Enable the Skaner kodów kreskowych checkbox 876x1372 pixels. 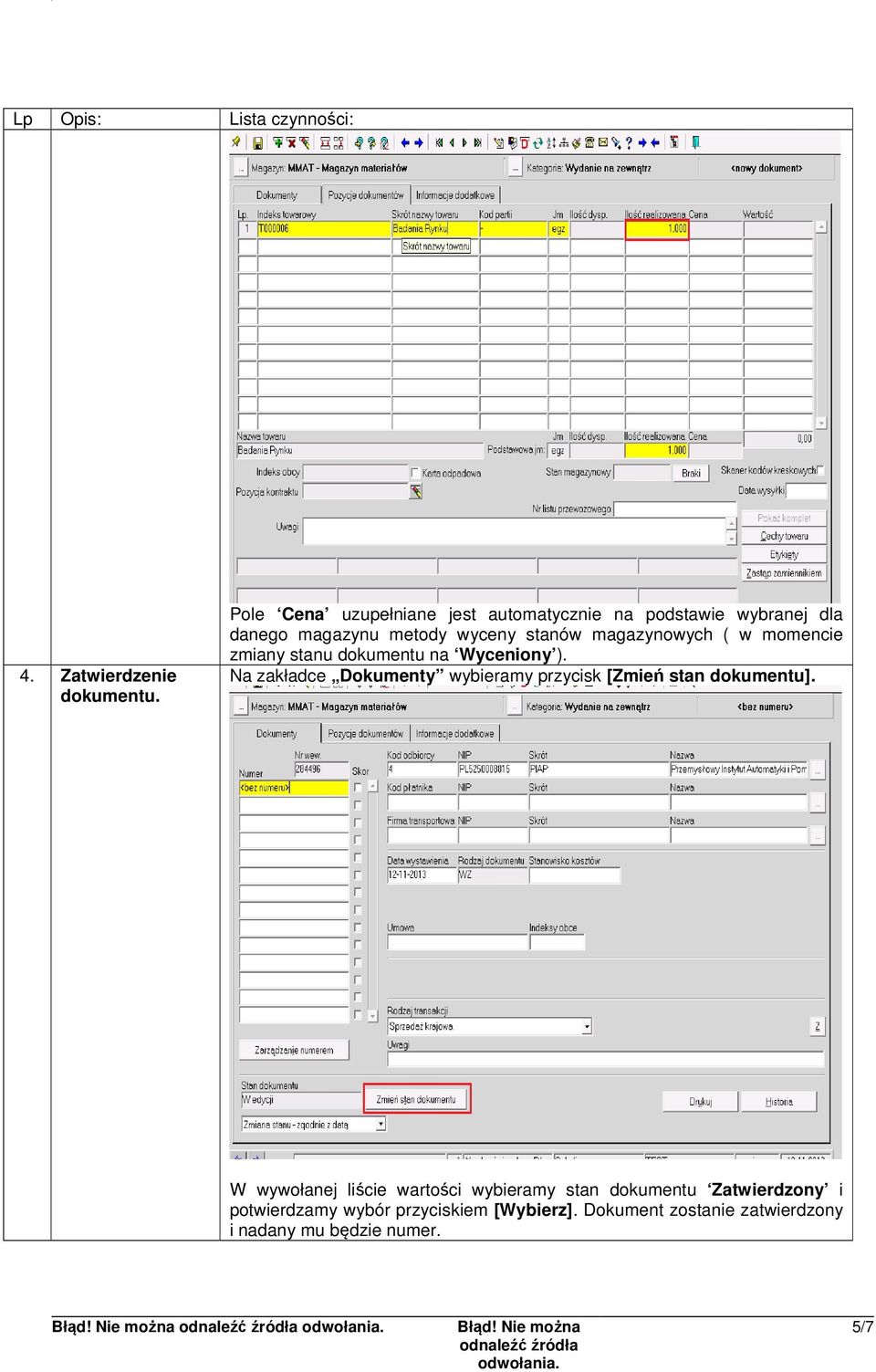821,470
